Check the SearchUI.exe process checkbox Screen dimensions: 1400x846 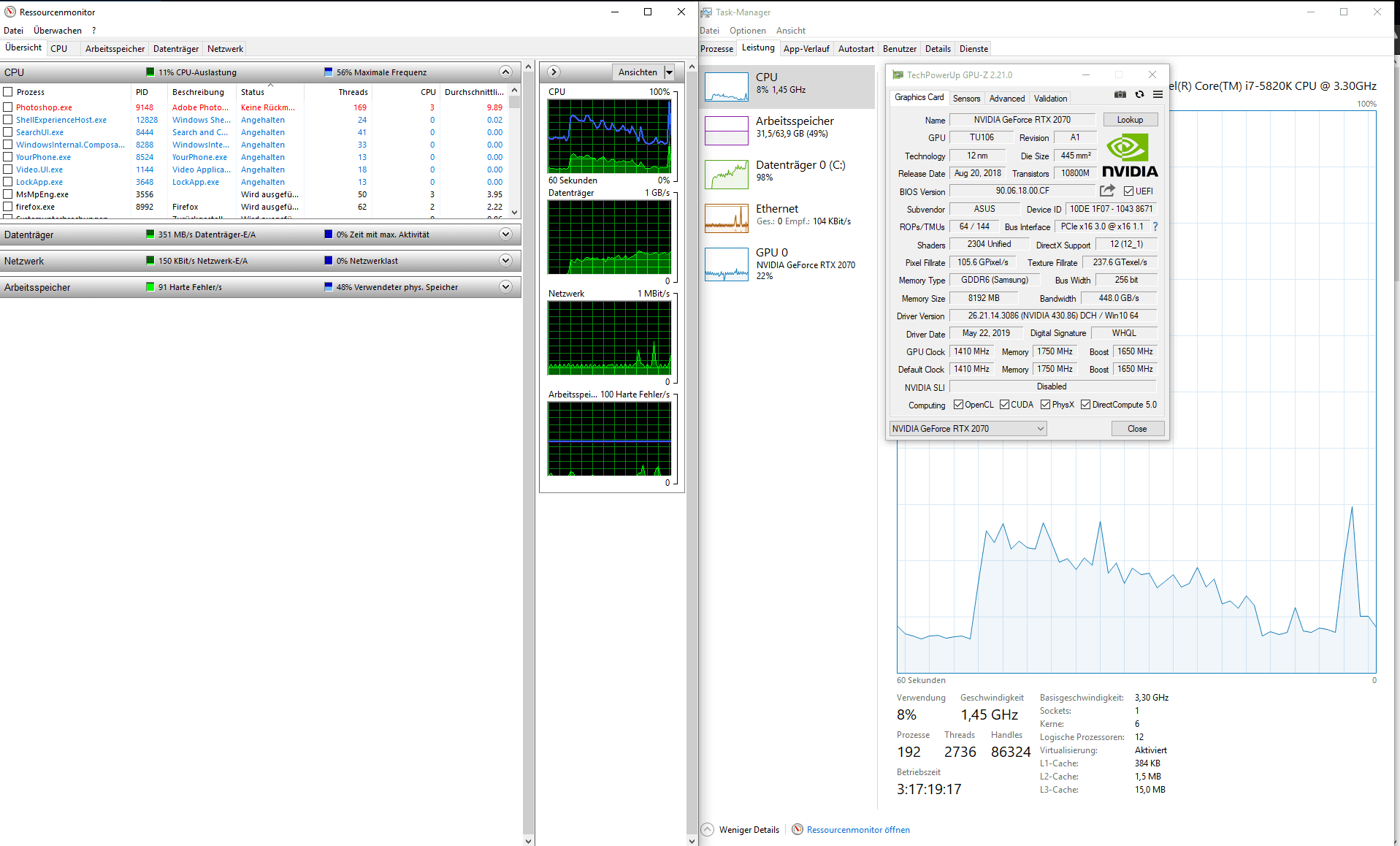click(8, 132)
